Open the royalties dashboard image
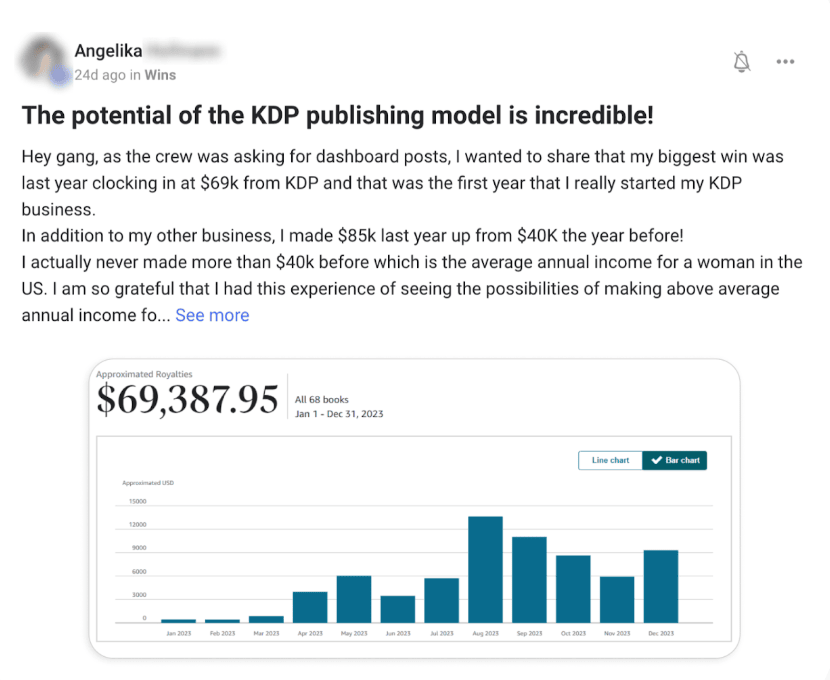Screen dimensions: 830x680 coord(414,510)
